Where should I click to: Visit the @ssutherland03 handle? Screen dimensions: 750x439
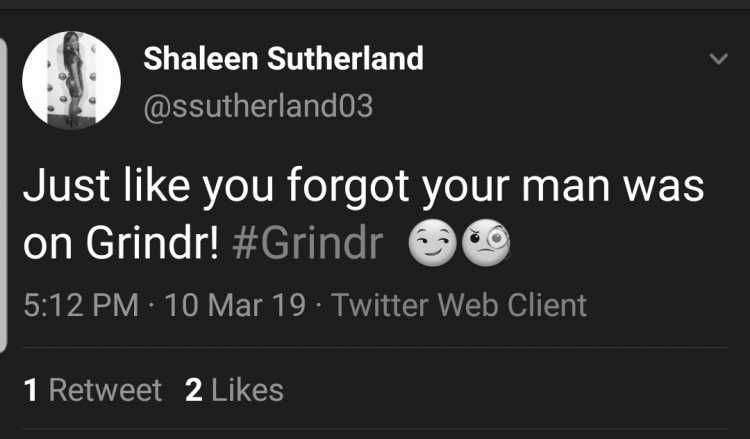click(x=258, y=106)
